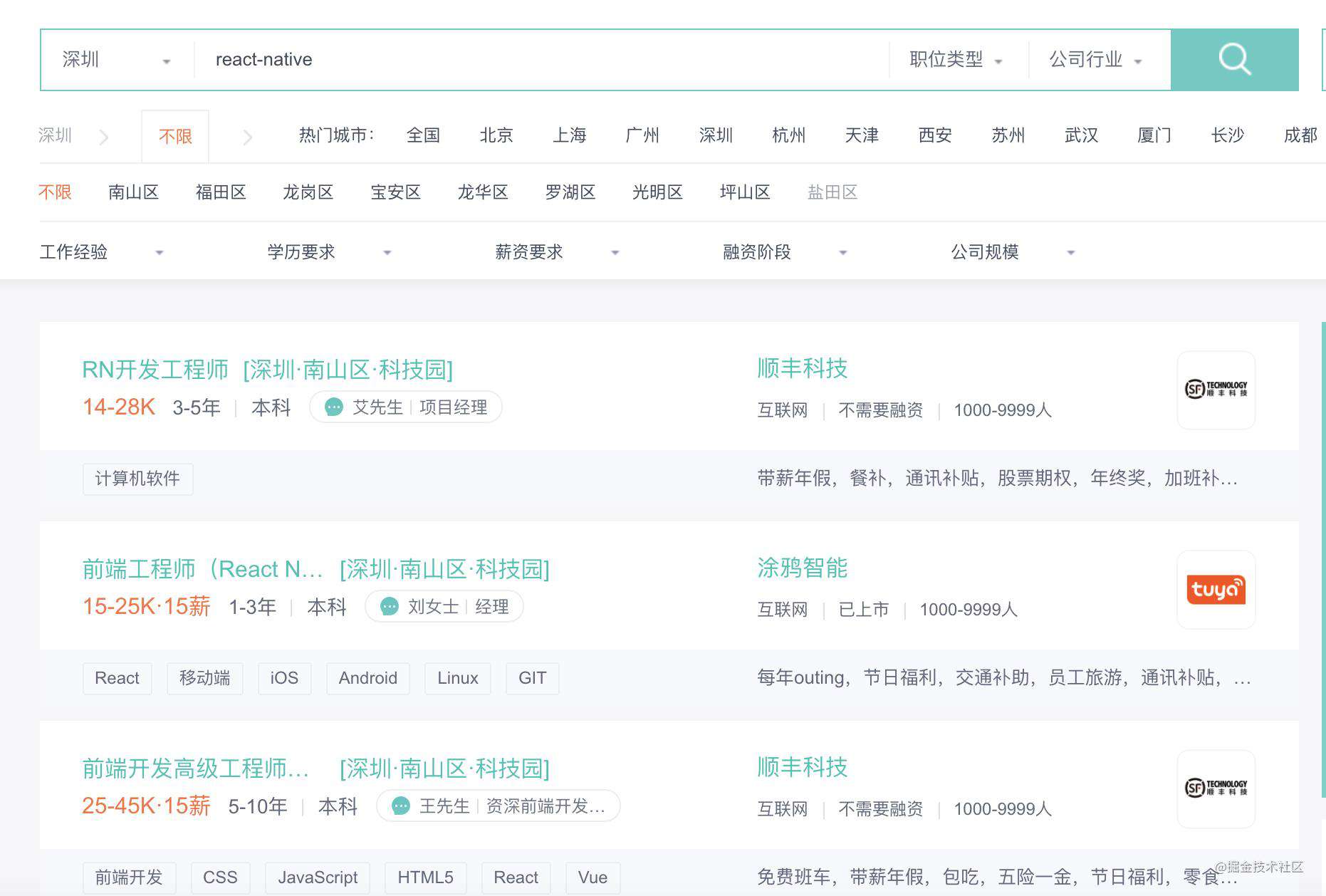
Task: Select hot city 厦门
Action: click(1154, 135)
